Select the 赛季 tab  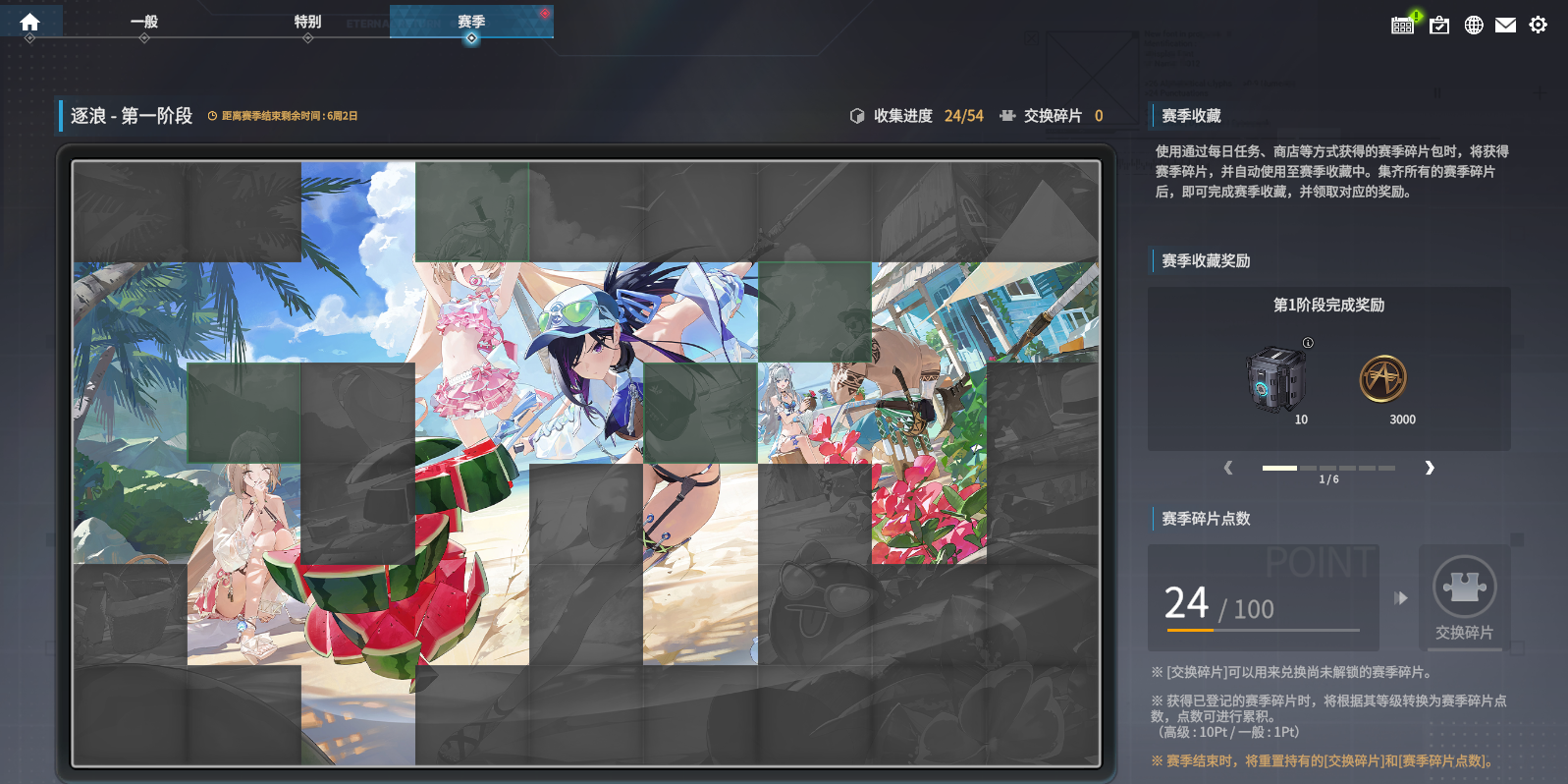point(471,22)
